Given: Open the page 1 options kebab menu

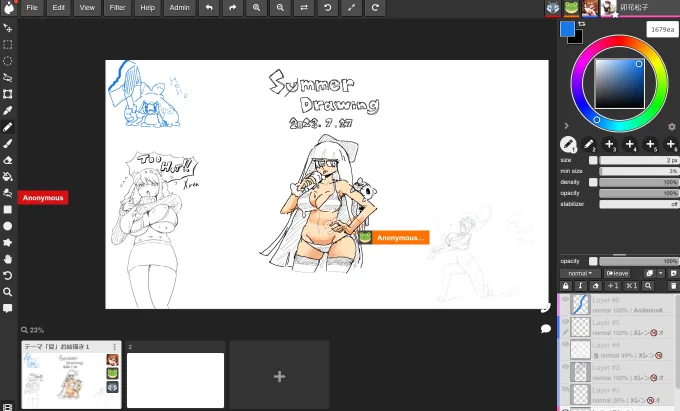Looking at the screenshot, I should point(114,347).
